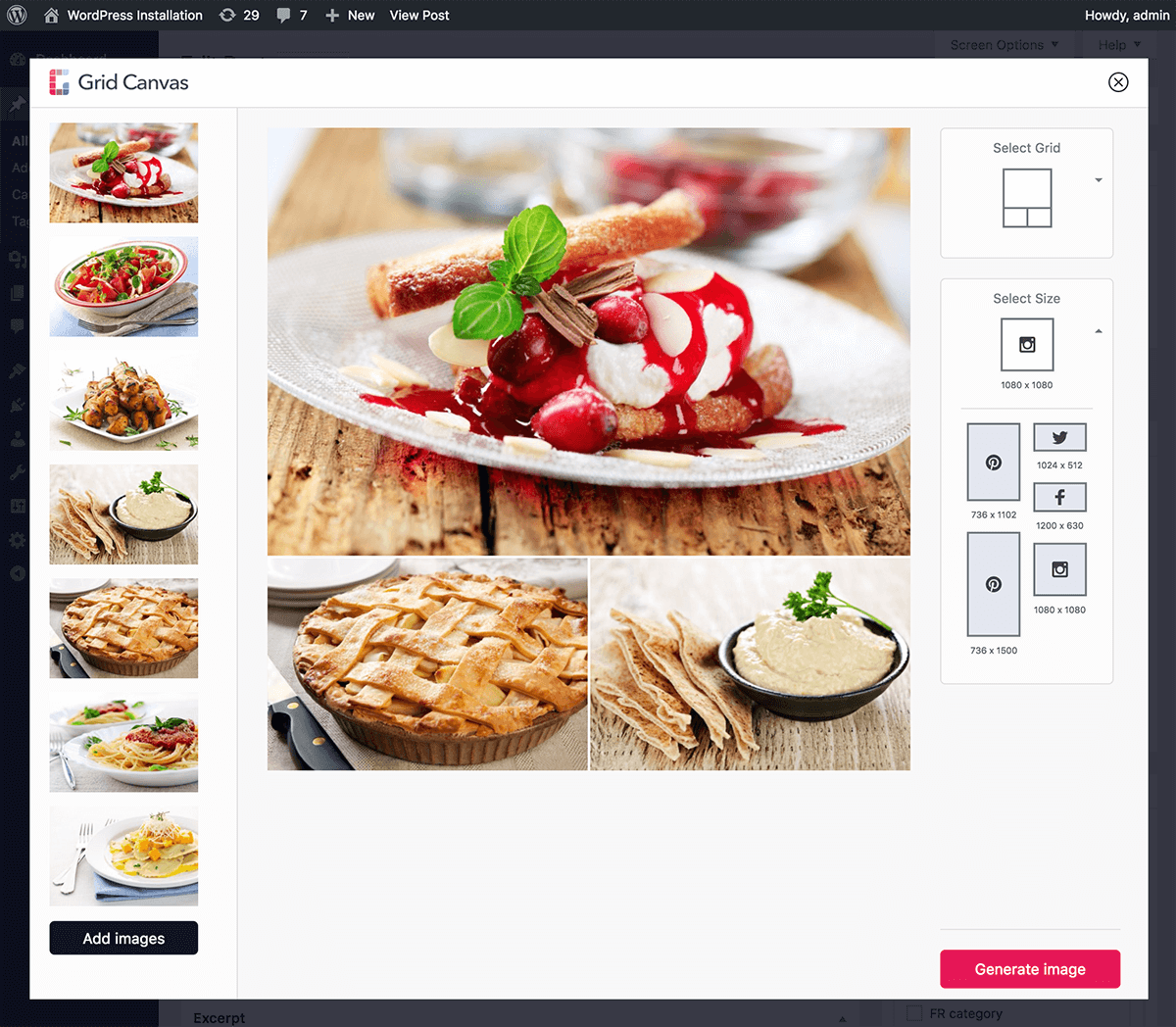Click the large cherry dessert grid cell

click(588, 342)
